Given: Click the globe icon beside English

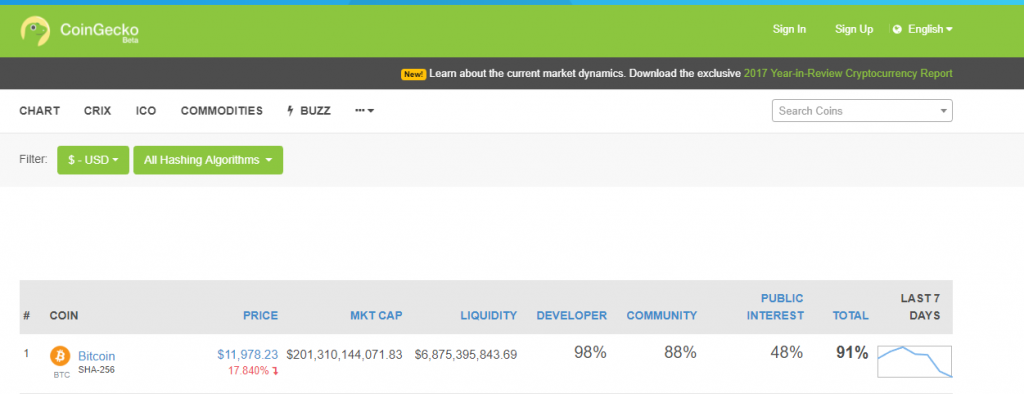Looking at the screenshot, I should tap(897, 29).
